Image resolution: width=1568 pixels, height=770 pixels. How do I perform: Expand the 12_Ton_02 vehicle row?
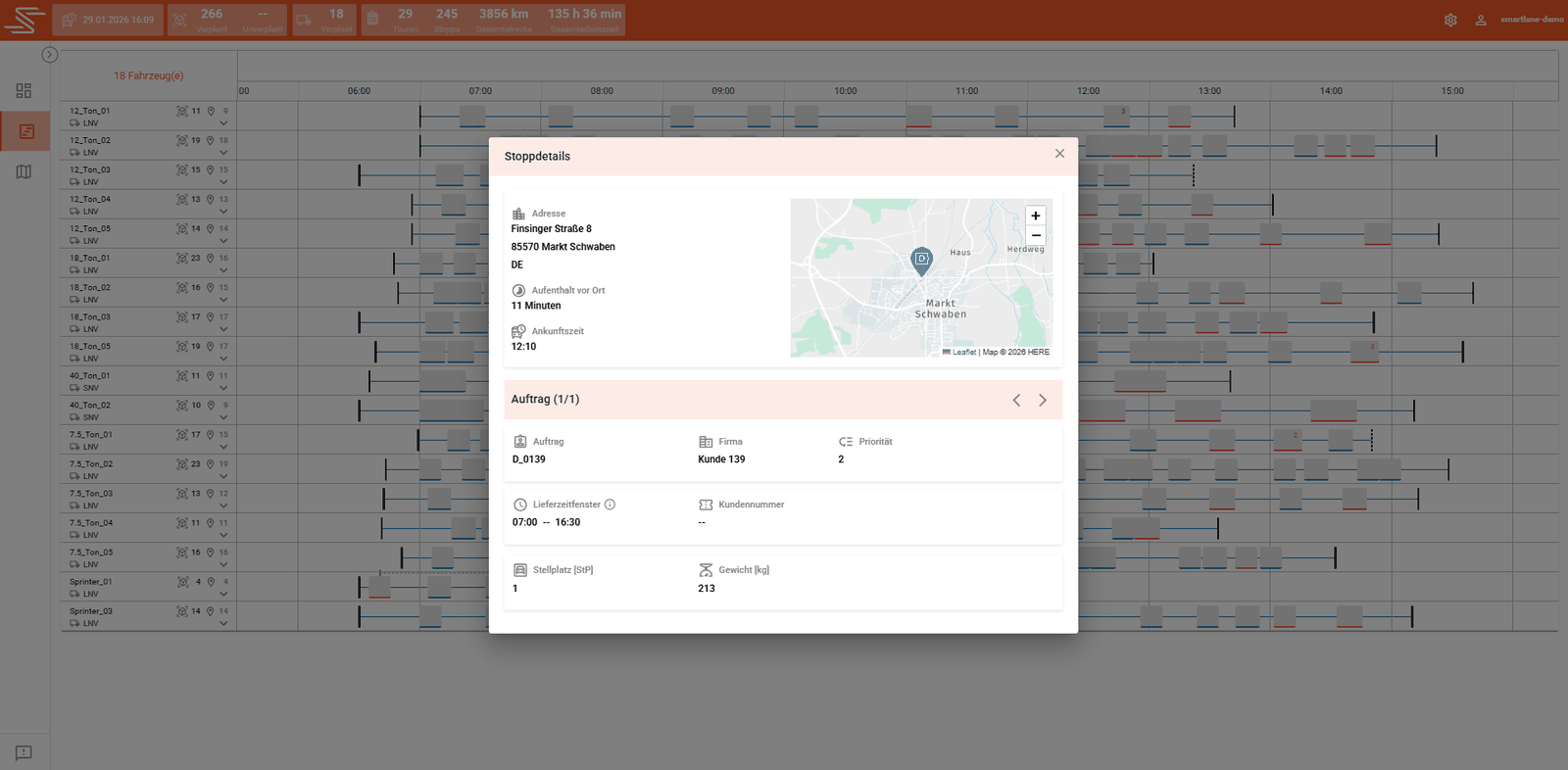pyautogui.click(x=223, y=153)
